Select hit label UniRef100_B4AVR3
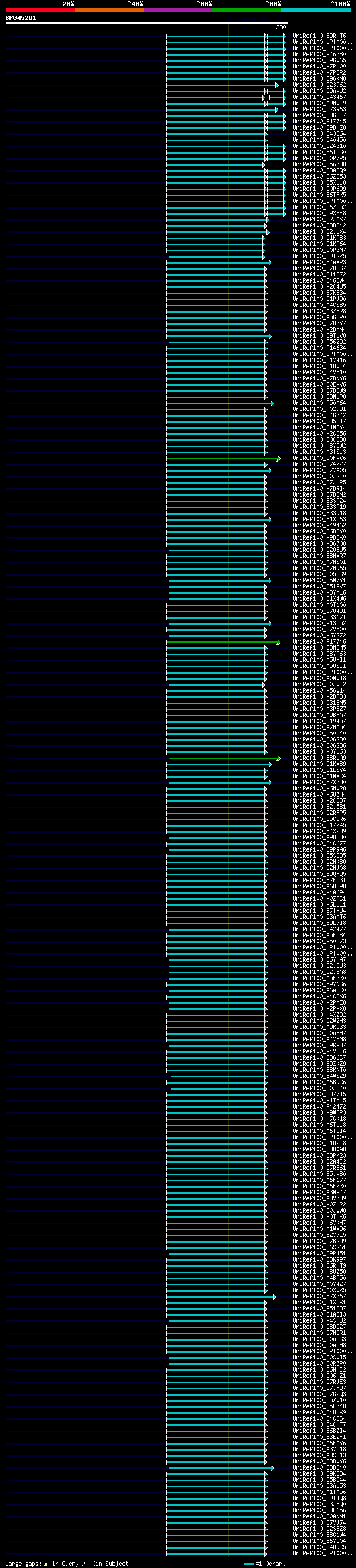 pos(319,263)
